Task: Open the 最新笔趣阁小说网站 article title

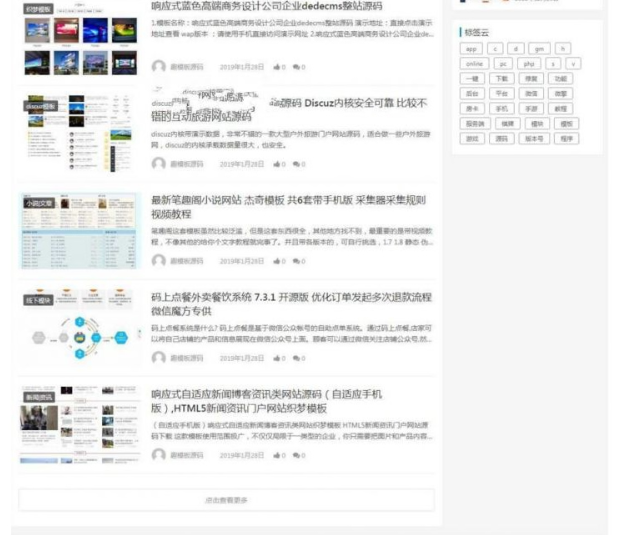Action: pos(288,200)
